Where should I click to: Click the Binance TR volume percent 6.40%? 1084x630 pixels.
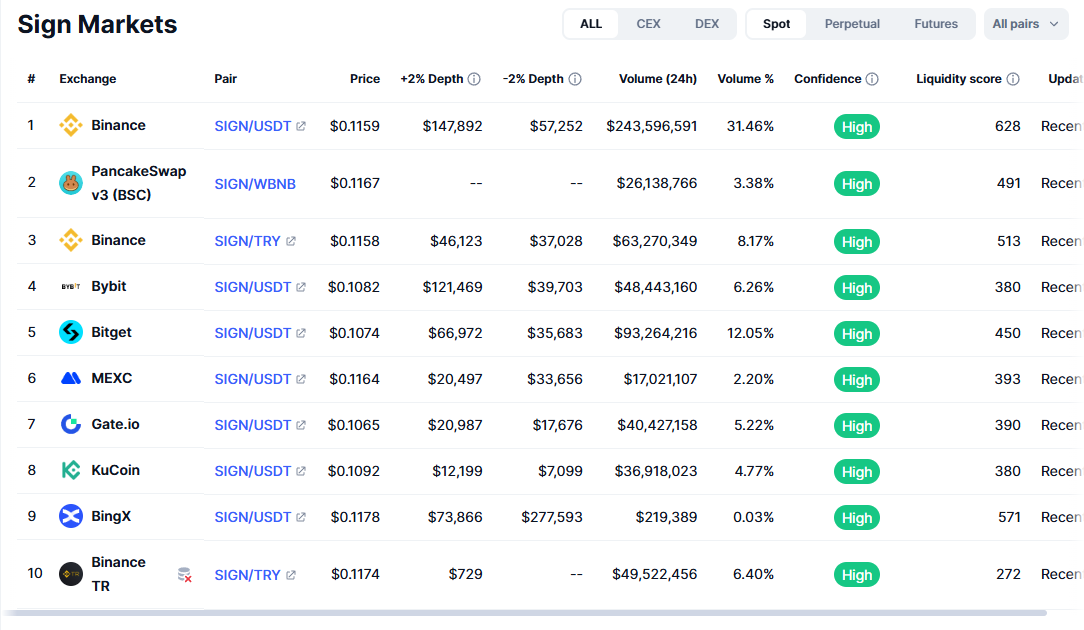[x=753, y=574]
